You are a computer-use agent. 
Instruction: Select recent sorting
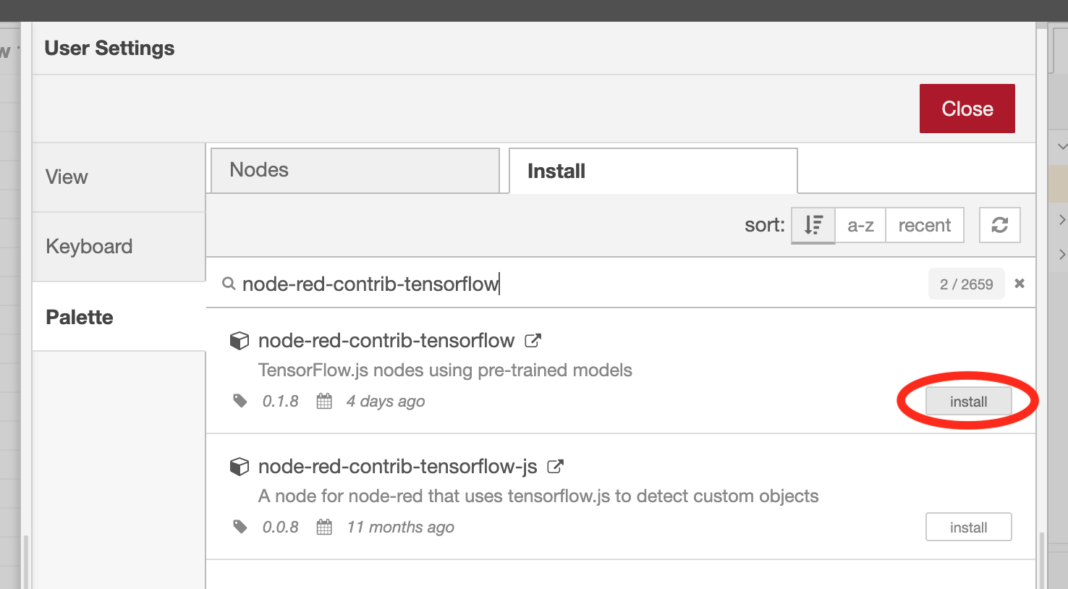(924, 225)
